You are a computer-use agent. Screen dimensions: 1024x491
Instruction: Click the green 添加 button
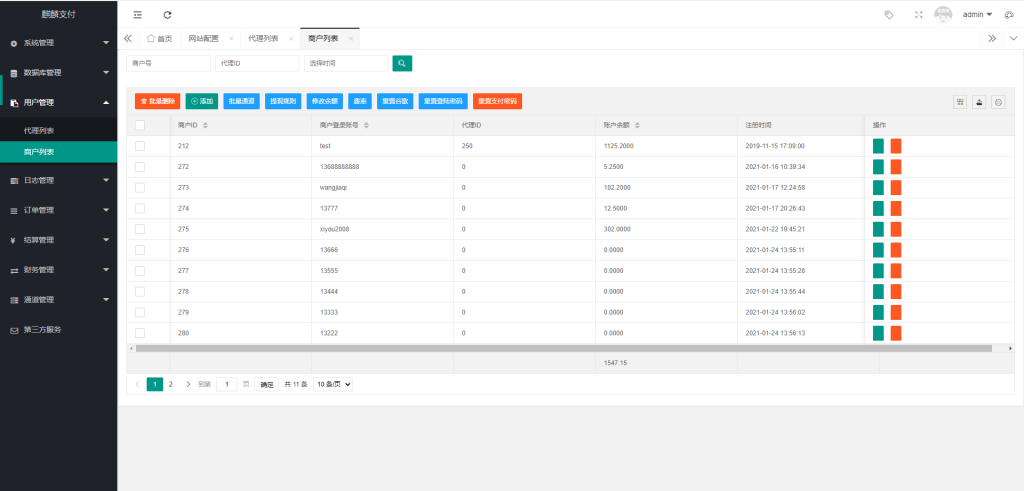(202, 101)
